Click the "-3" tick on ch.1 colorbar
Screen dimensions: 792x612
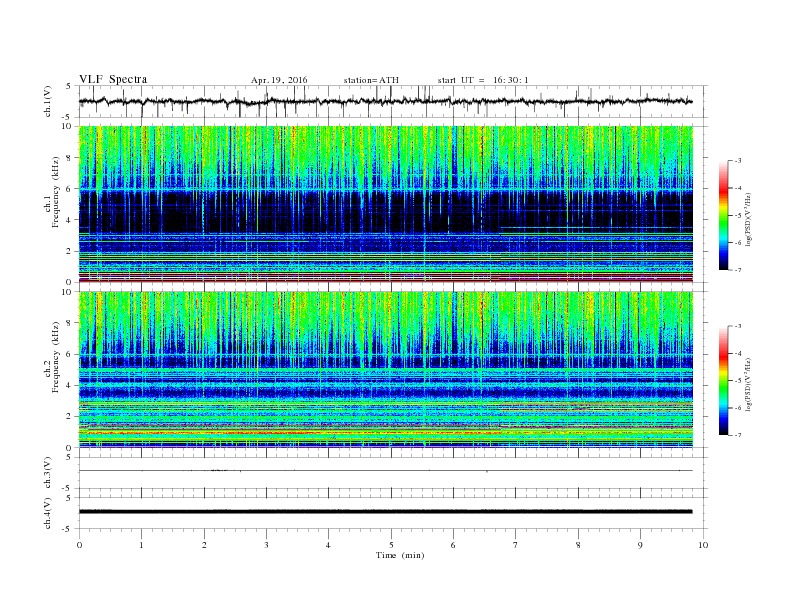pos(738,161)
